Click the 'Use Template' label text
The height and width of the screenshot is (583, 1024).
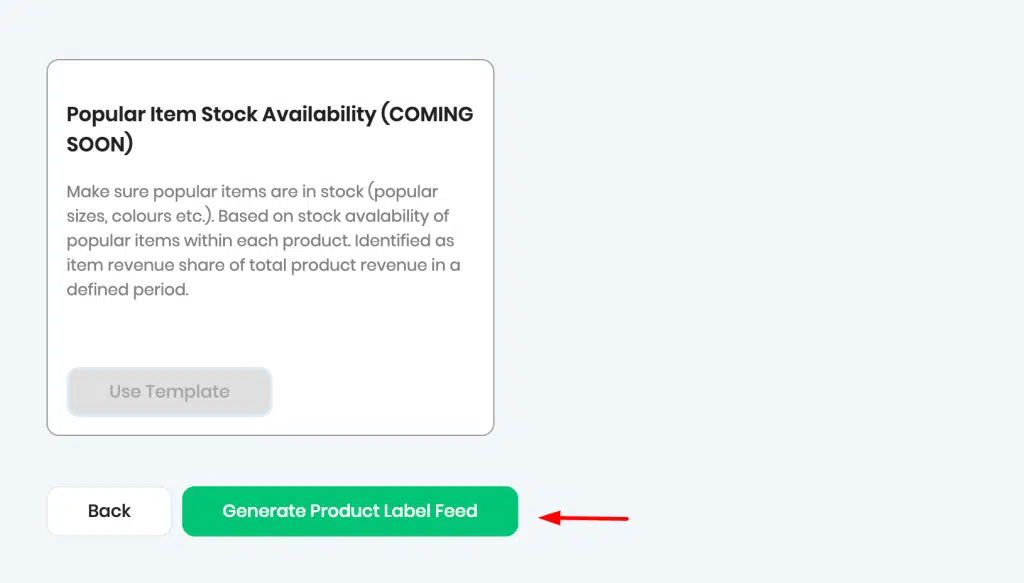coord(169,392)
